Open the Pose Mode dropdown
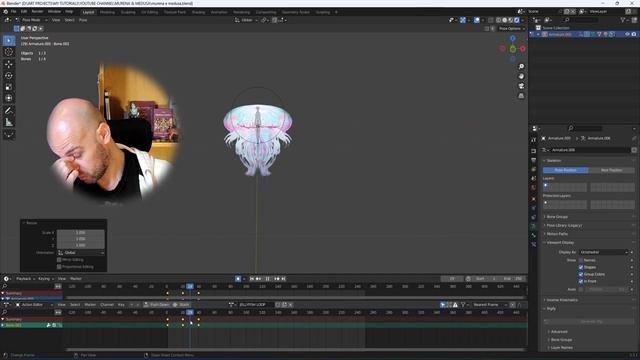640x360 pixels. pyautogui.click(x=32, y=20)
